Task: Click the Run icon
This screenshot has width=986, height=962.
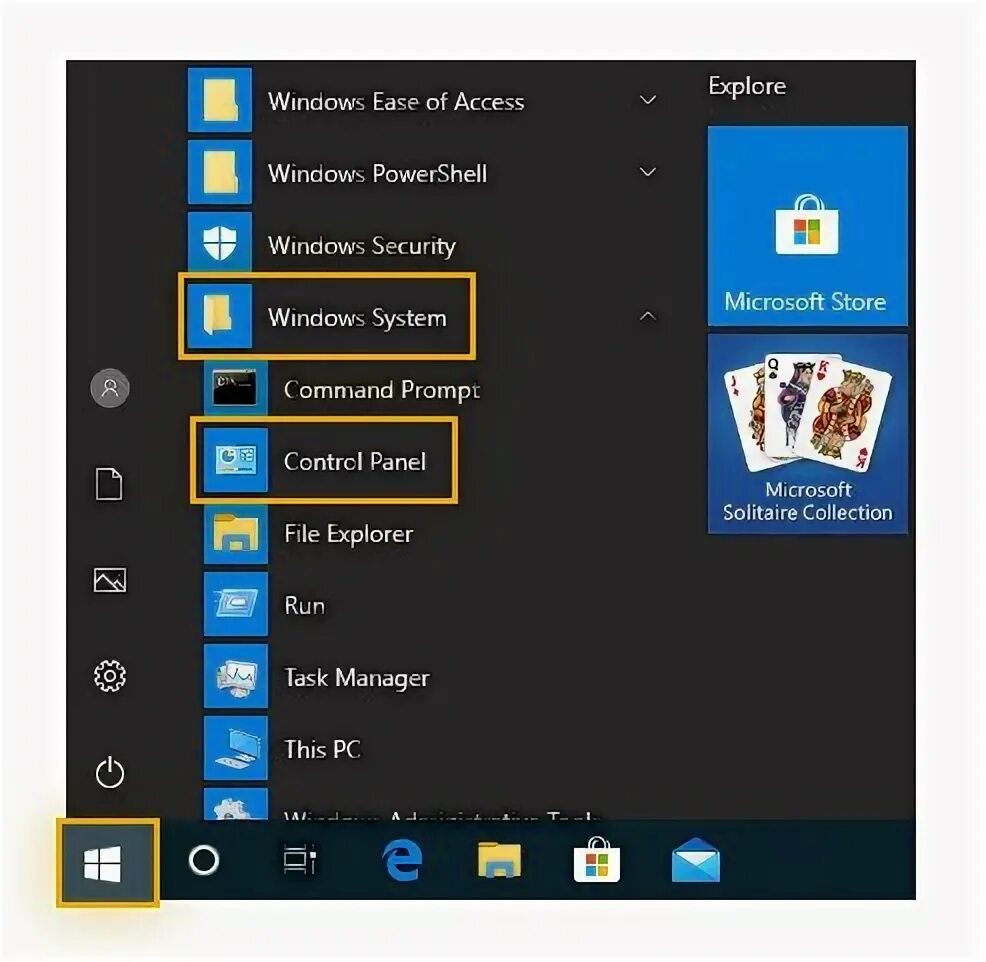Action: tap(235, 604)
